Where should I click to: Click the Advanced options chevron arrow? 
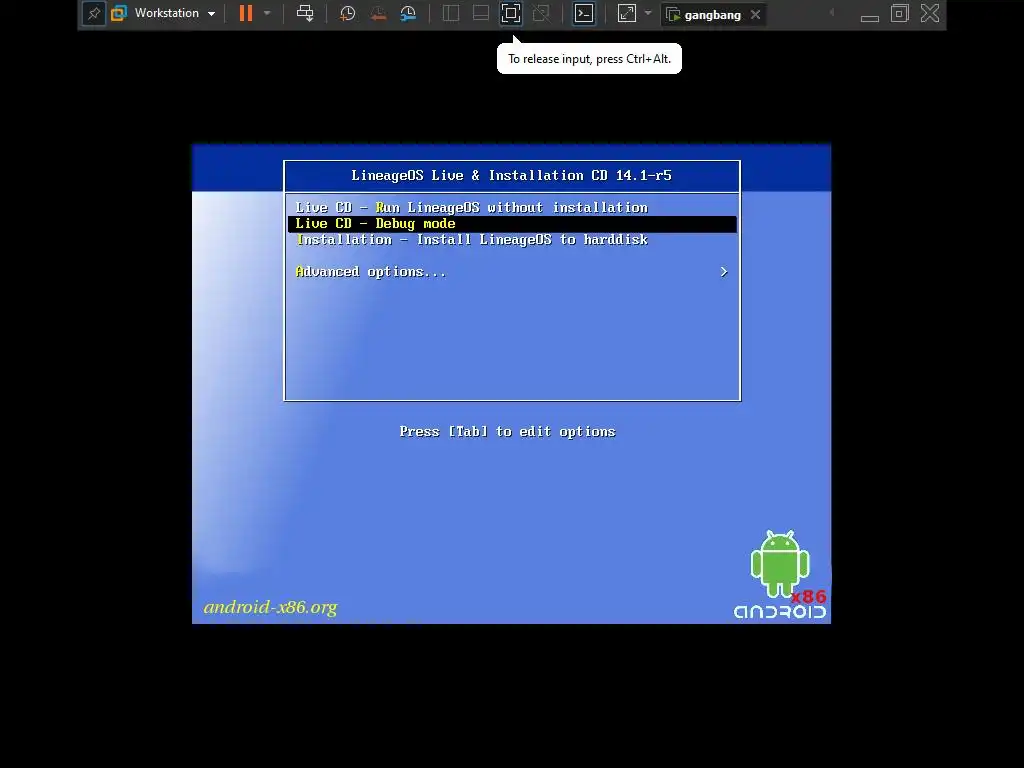724,272
